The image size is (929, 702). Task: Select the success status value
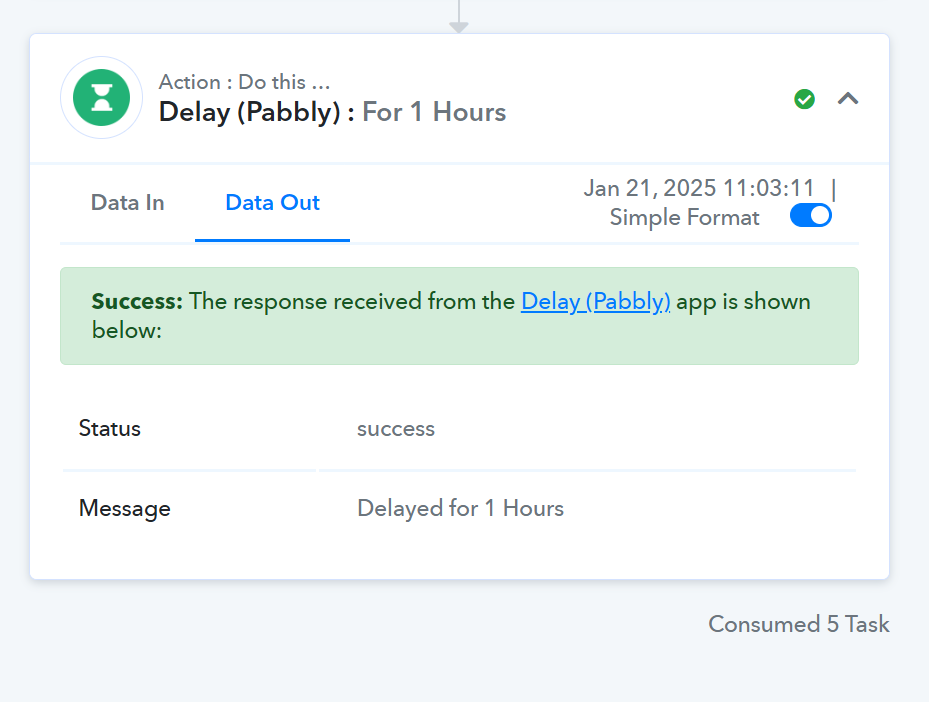pyautogui.click(x=396, y=428)
